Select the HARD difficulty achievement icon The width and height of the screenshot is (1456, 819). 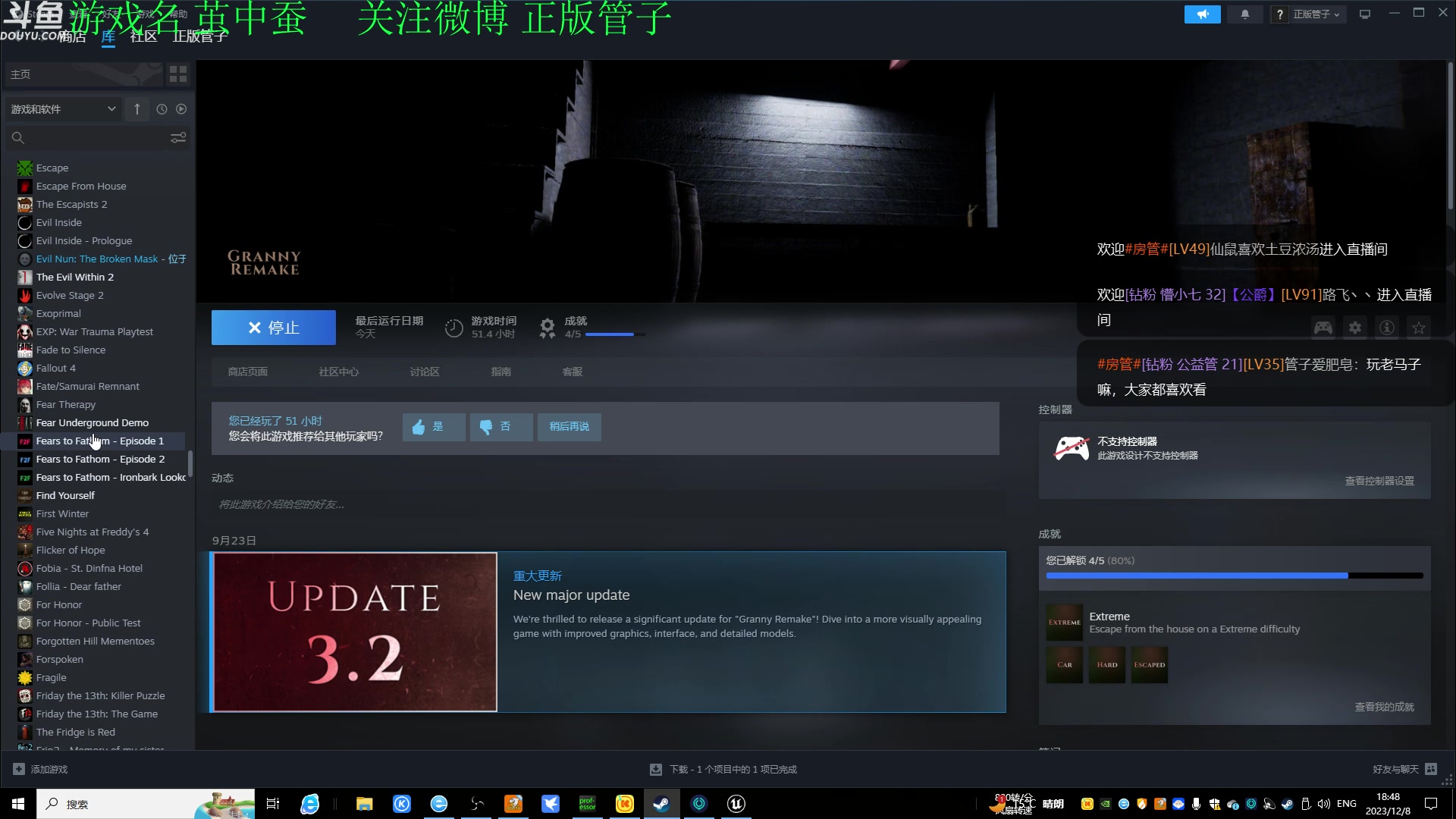(x=1107, y=665)
